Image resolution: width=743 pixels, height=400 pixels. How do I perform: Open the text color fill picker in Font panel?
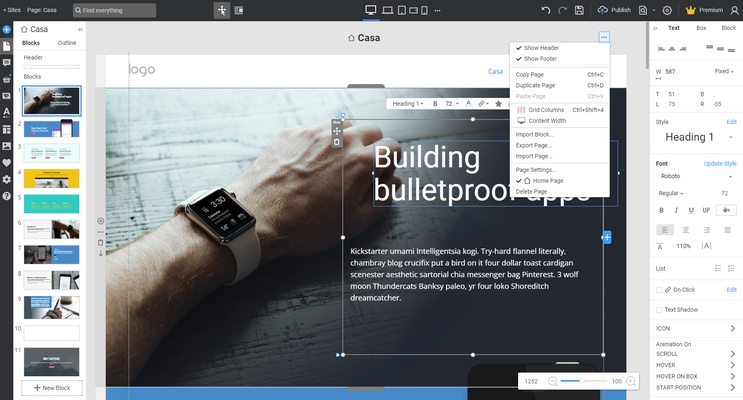point(726,210)
